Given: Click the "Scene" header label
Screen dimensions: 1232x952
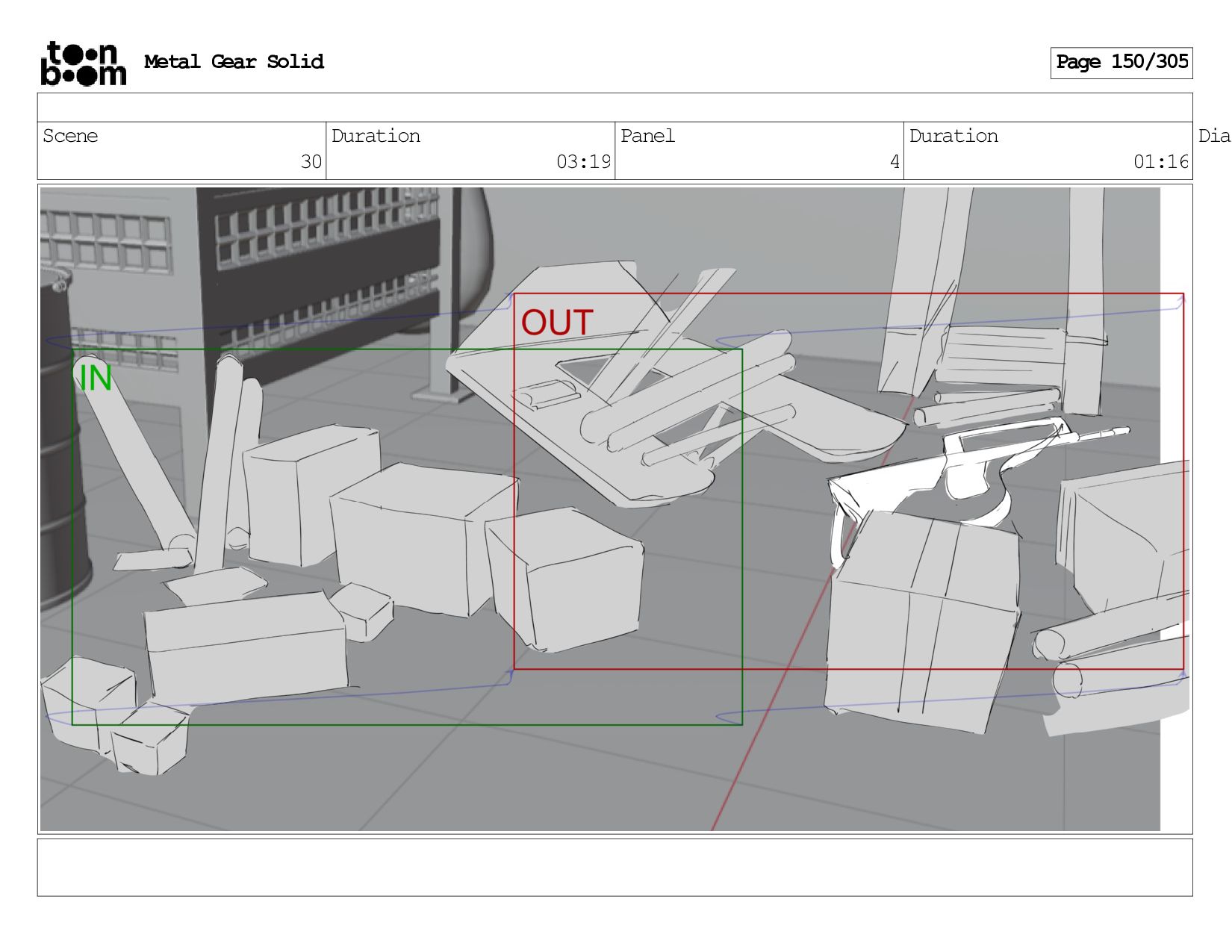Looking at the screenshot, I should click(x=70, y=136).
